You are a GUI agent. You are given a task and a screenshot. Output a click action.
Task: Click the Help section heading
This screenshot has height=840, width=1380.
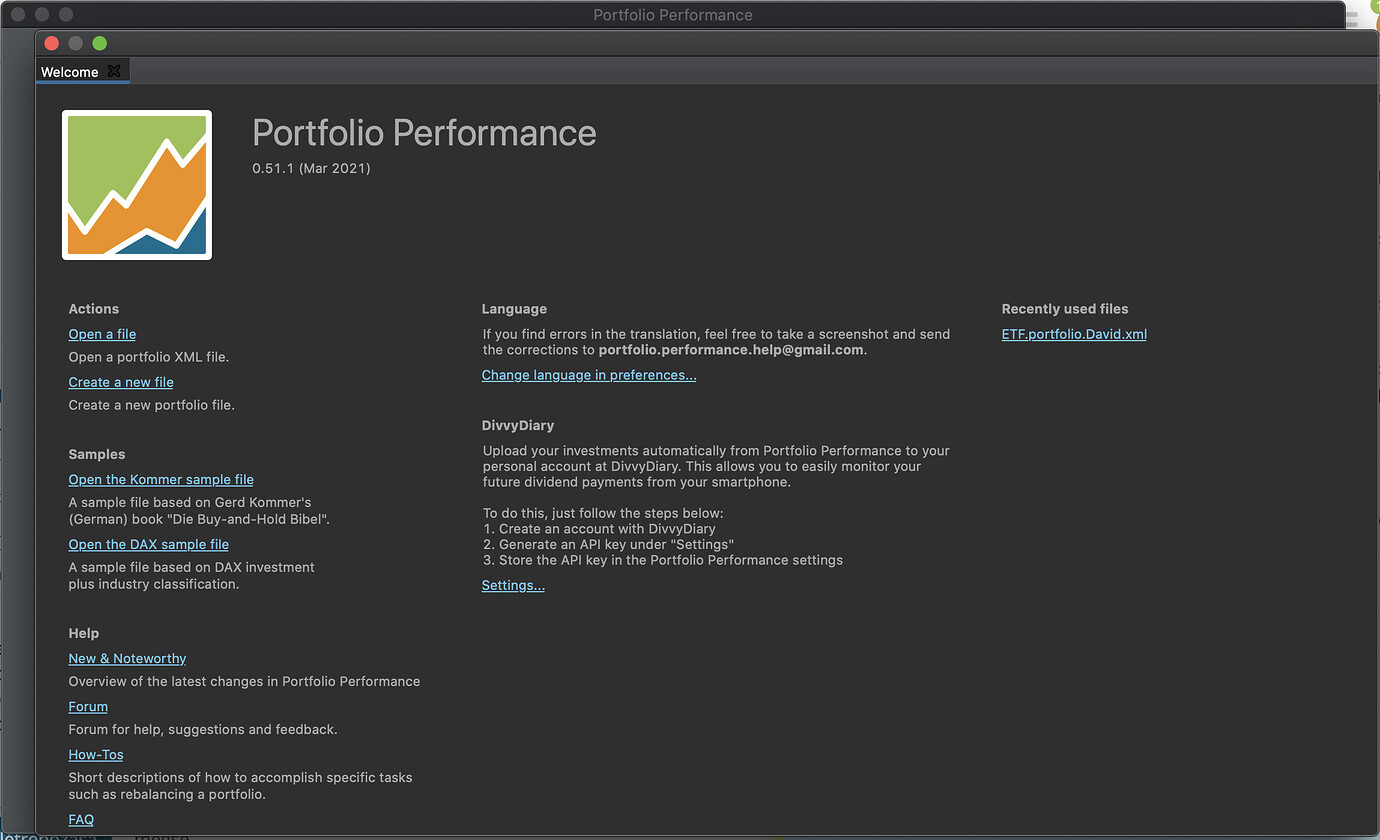pyautogui.click(x=84, y=633)
